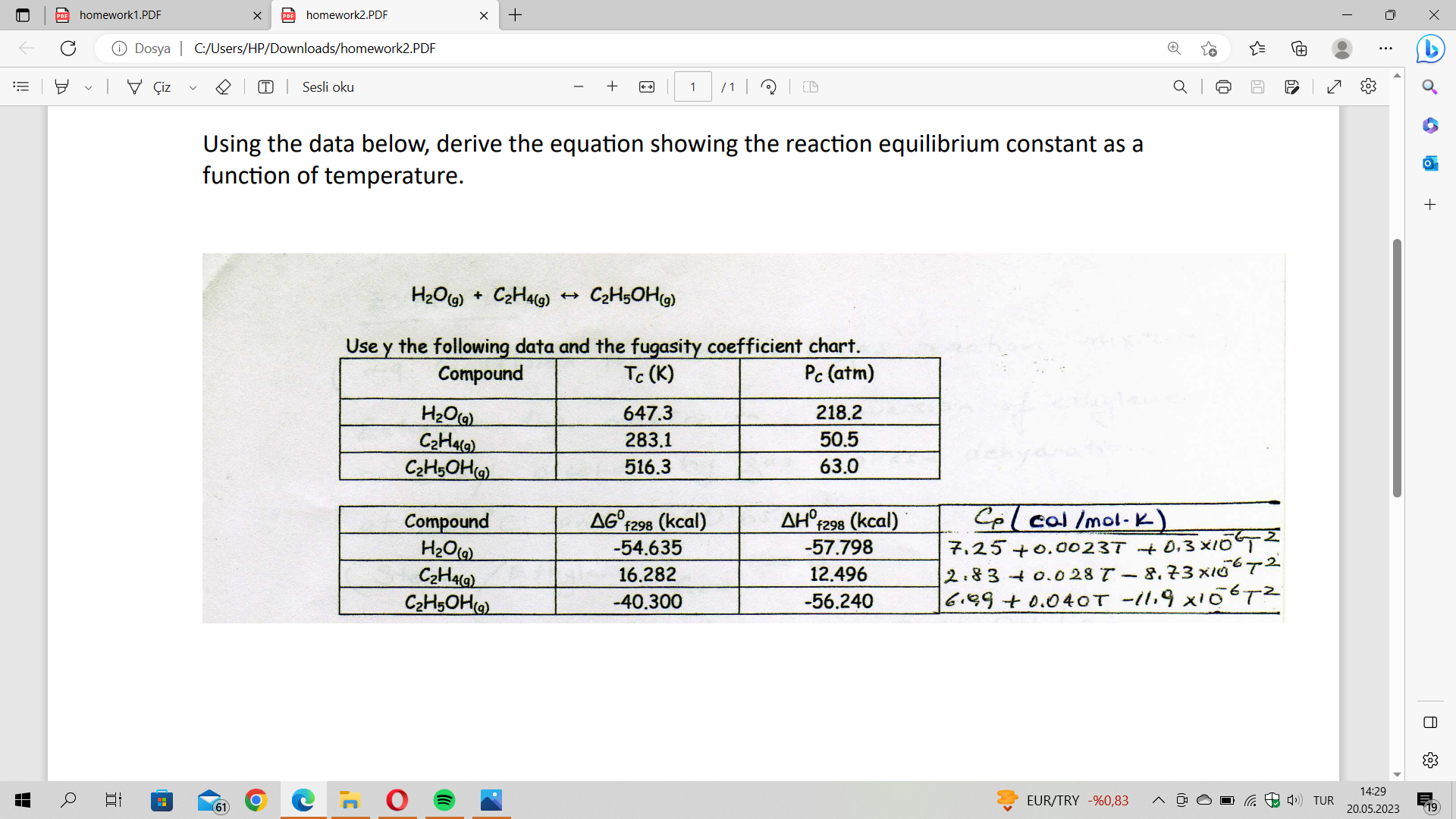1456x819 pixels.
Task: Pick the eraser tool
Action: tap(223, 86)
